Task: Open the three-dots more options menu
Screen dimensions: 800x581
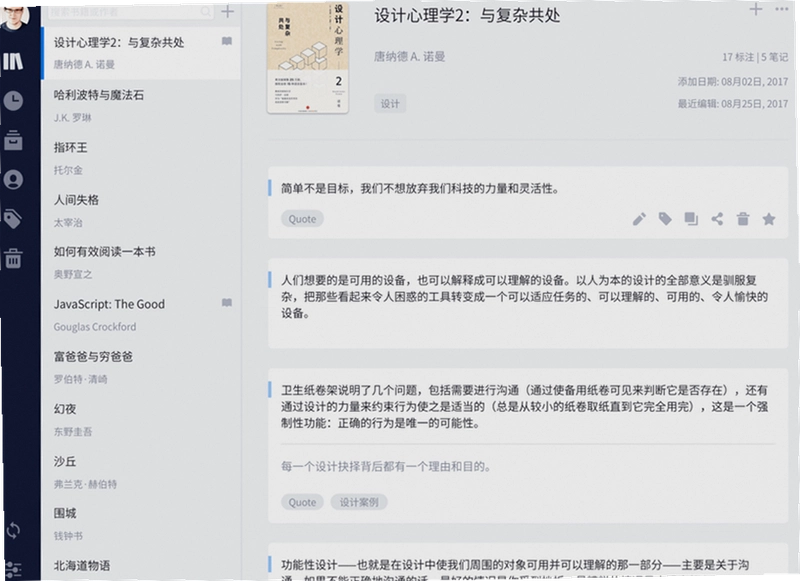Action: pyautogui.click(x=782, y=9)
